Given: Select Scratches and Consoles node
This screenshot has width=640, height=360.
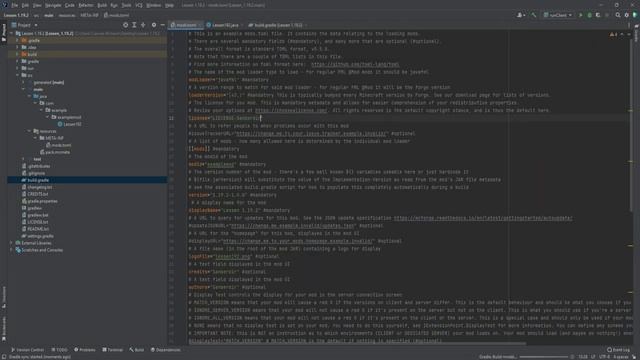Looking at the screenshot, I should [39, 250].
